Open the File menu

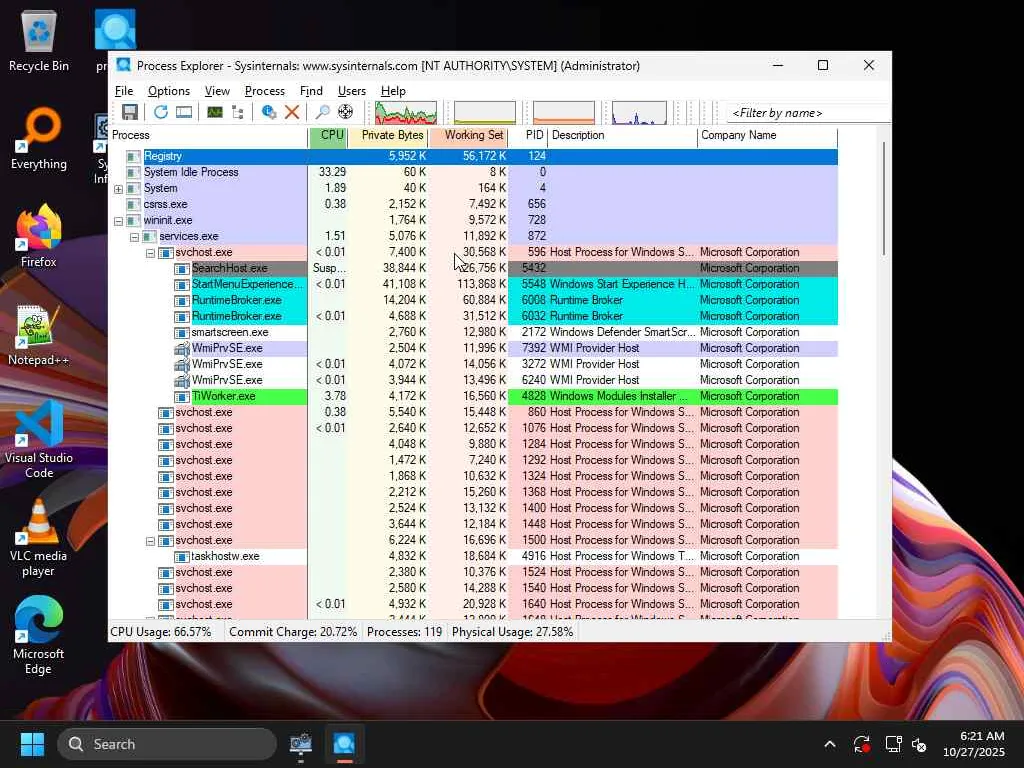click(124, 91)
